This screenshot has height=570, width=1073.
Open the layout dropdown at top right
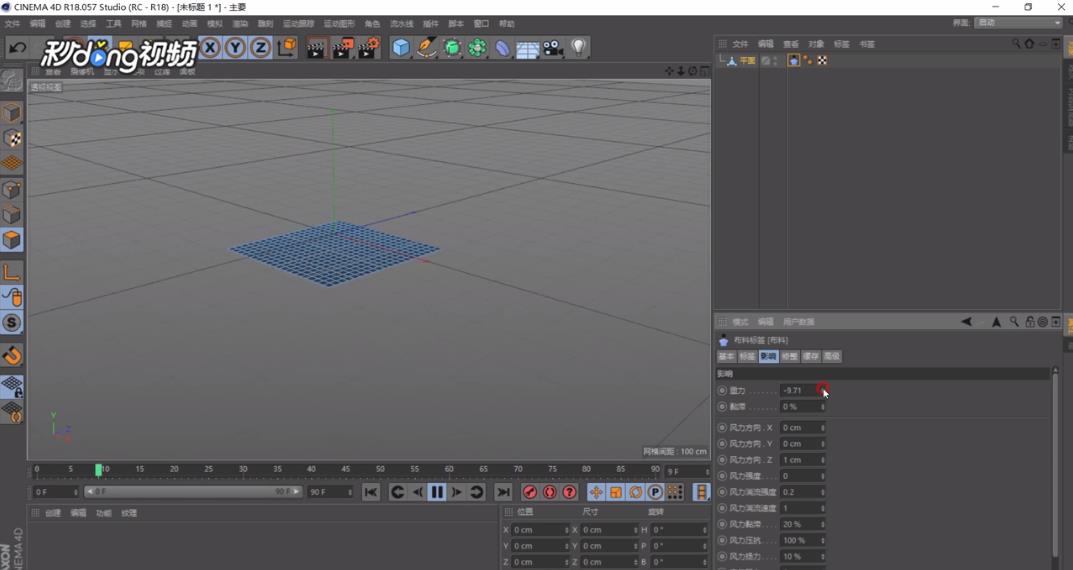[1018, 23]
